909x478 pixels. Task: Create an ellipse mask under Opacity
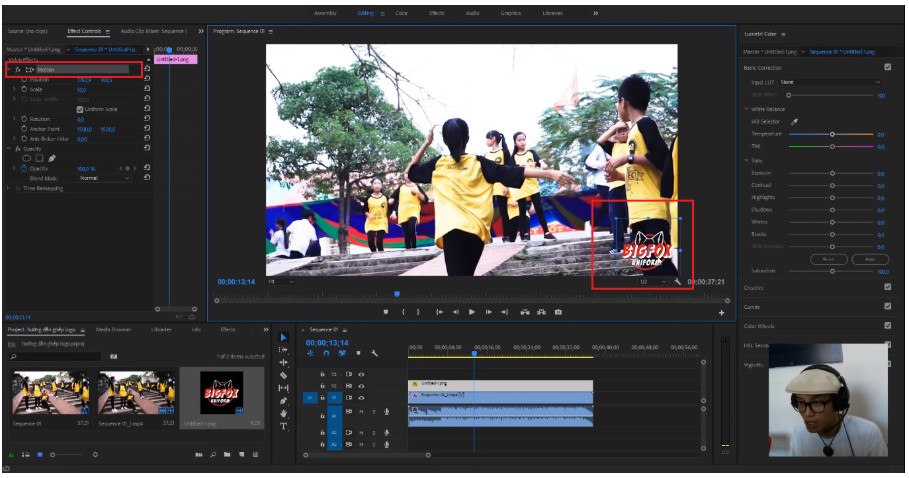(x=27, y=158)
